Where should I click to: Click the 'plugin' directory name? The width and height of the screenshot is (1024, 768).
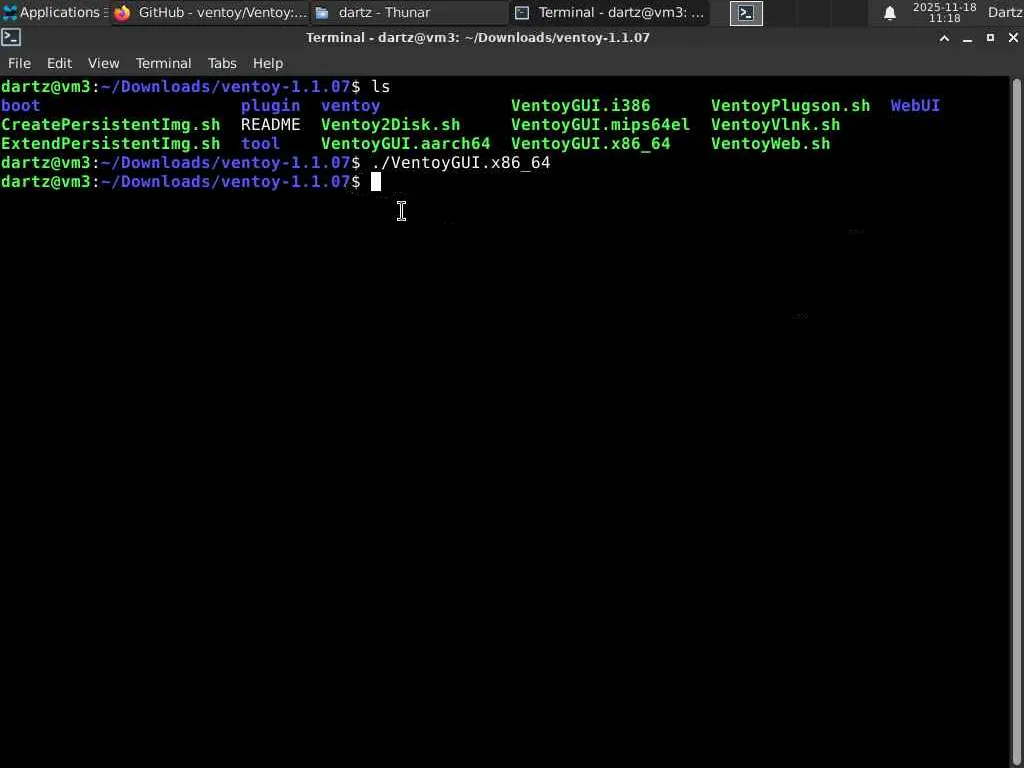pos(270,106)
